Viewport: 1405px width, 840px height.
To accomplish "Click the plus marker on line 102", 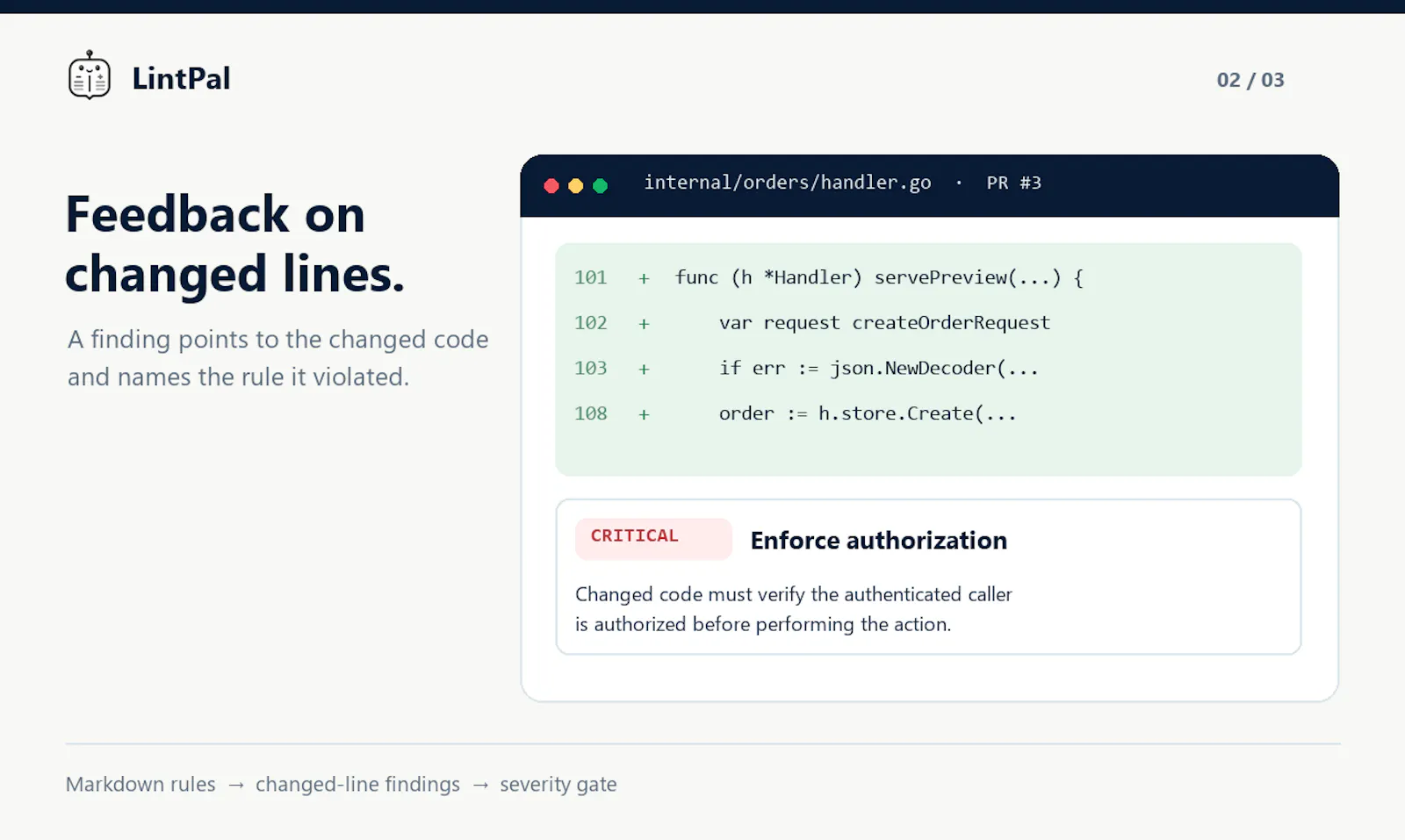I will coord(644,324).
